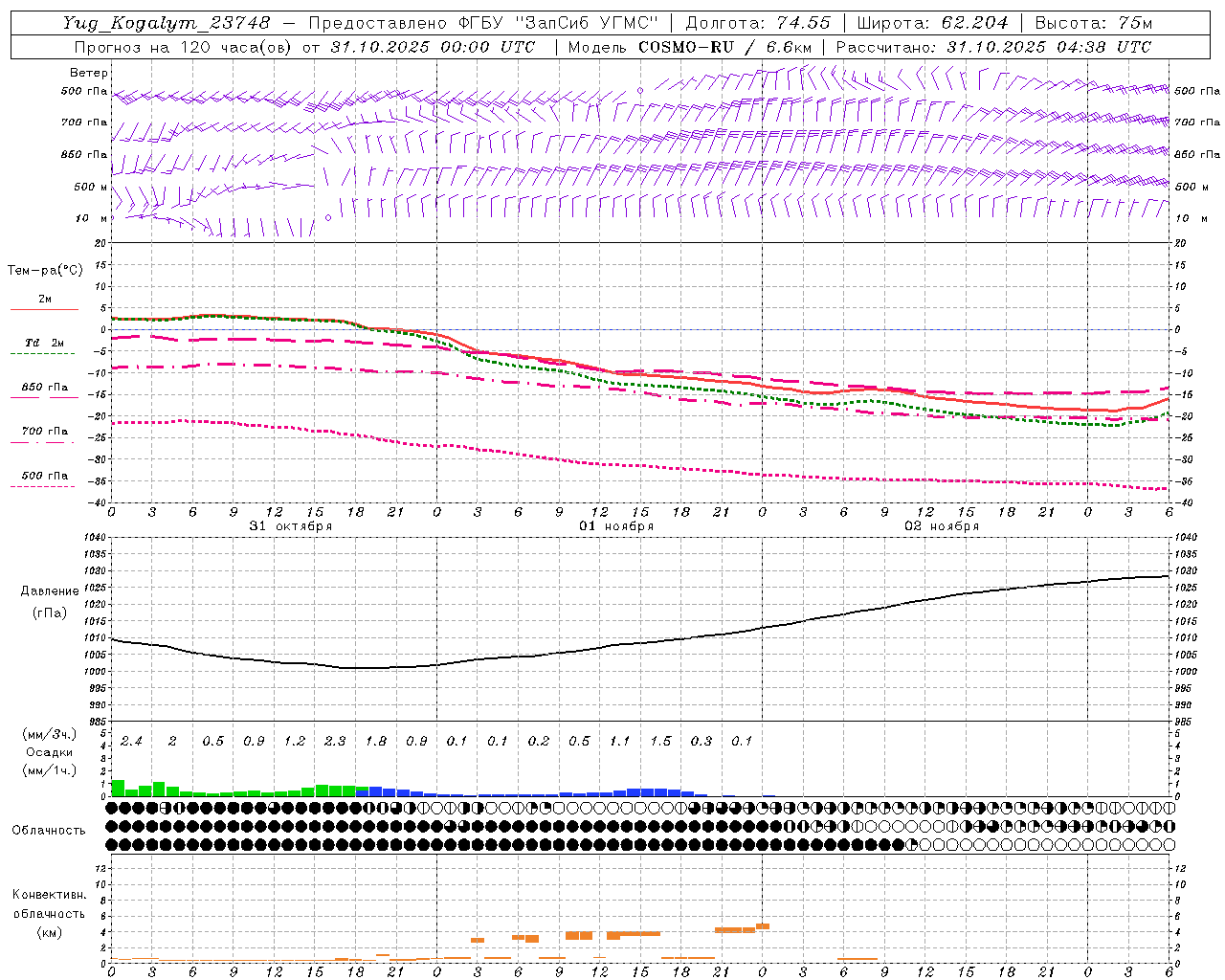
Task: Click the longitude value Долгота: 74.55
Action: 758,23
